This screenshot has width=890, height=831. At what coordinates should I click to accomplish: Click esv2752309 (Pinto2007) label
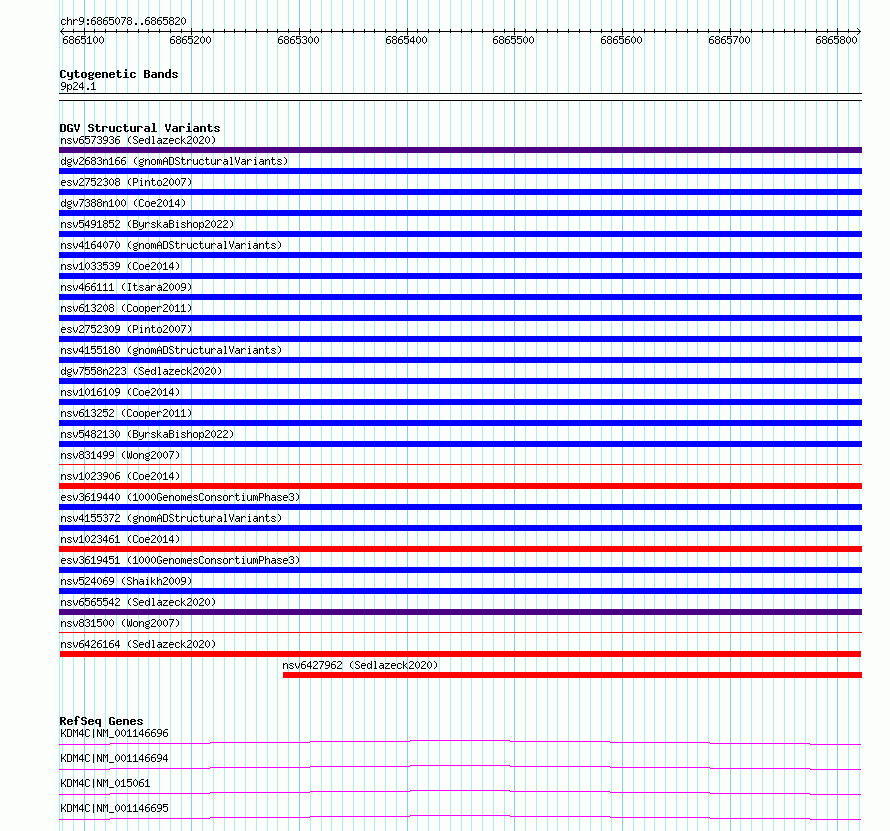[x=126, y=329]
